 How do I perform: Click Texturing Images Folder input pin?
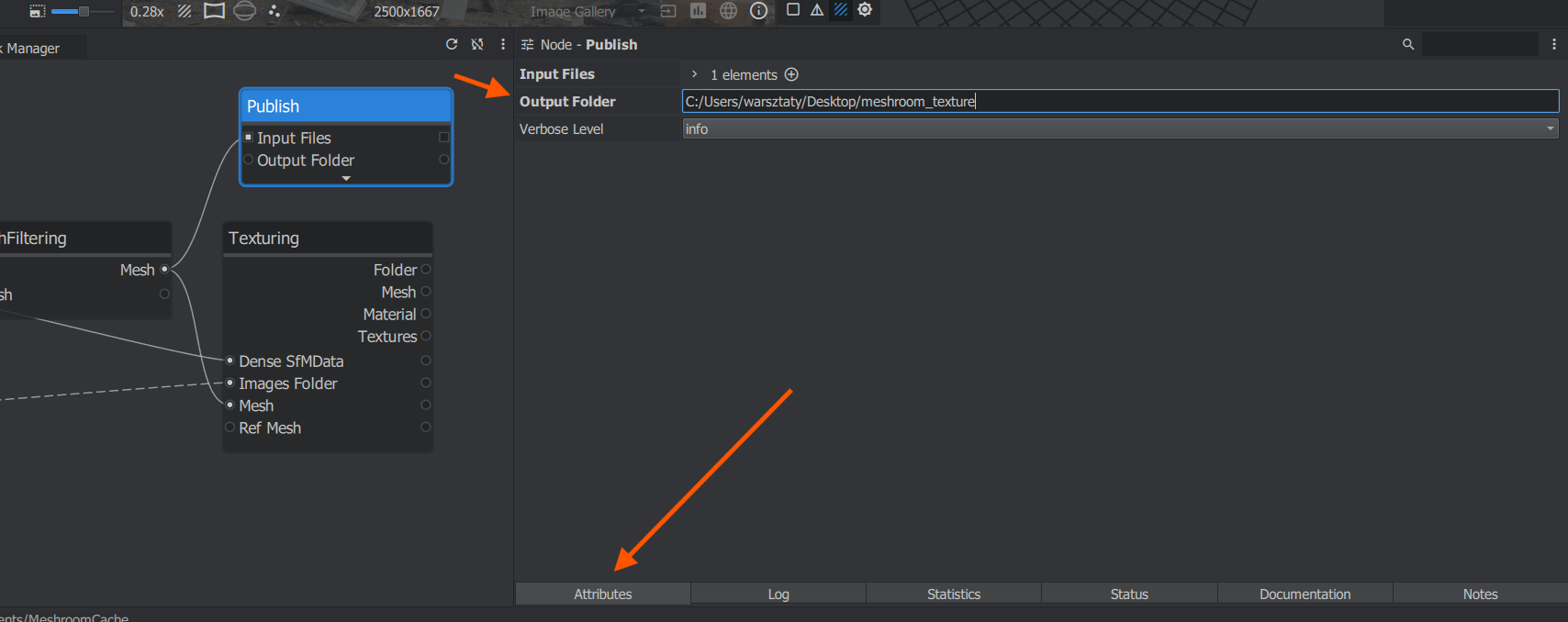click(x=230, y=383)
